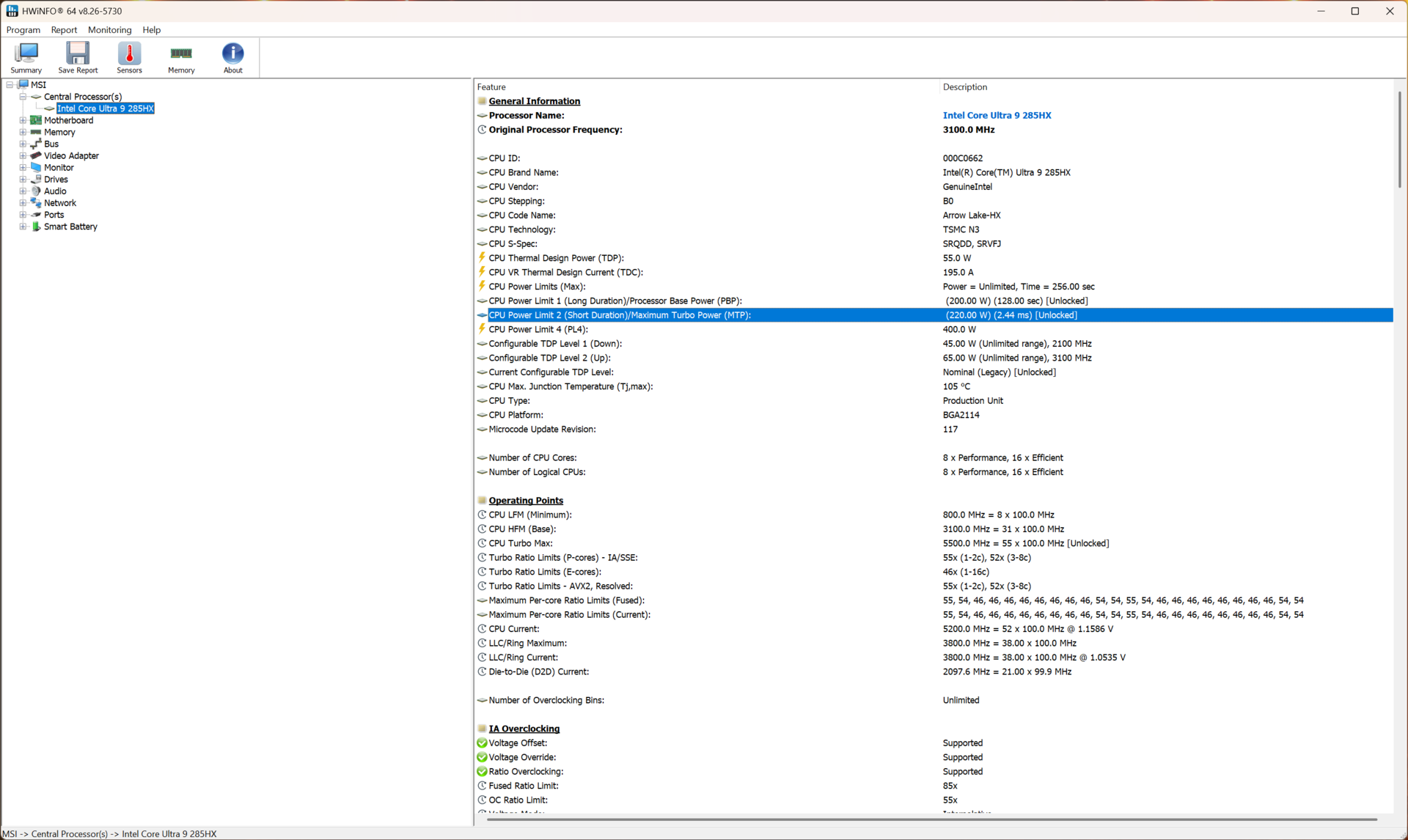This screenshot has height=840, width=1408.
Task: Select the CPU Power Limit 4 row
Action: pos(538,329)
